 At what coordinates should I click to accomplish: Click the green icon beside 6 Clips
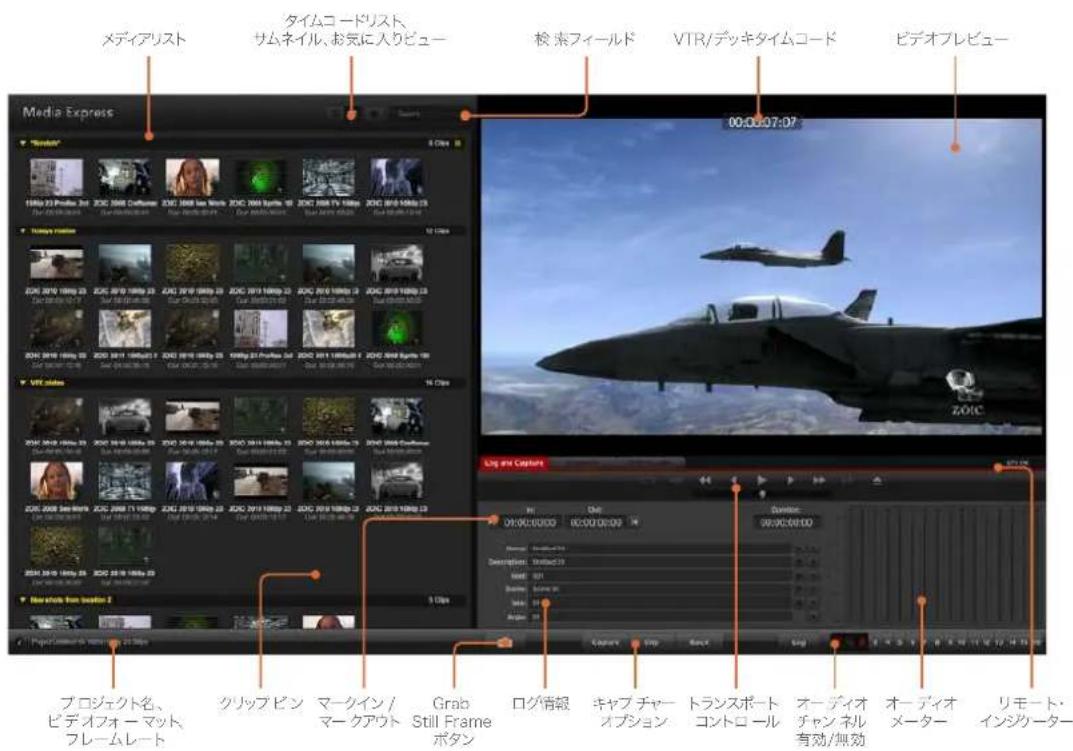(x=458, y=143)
